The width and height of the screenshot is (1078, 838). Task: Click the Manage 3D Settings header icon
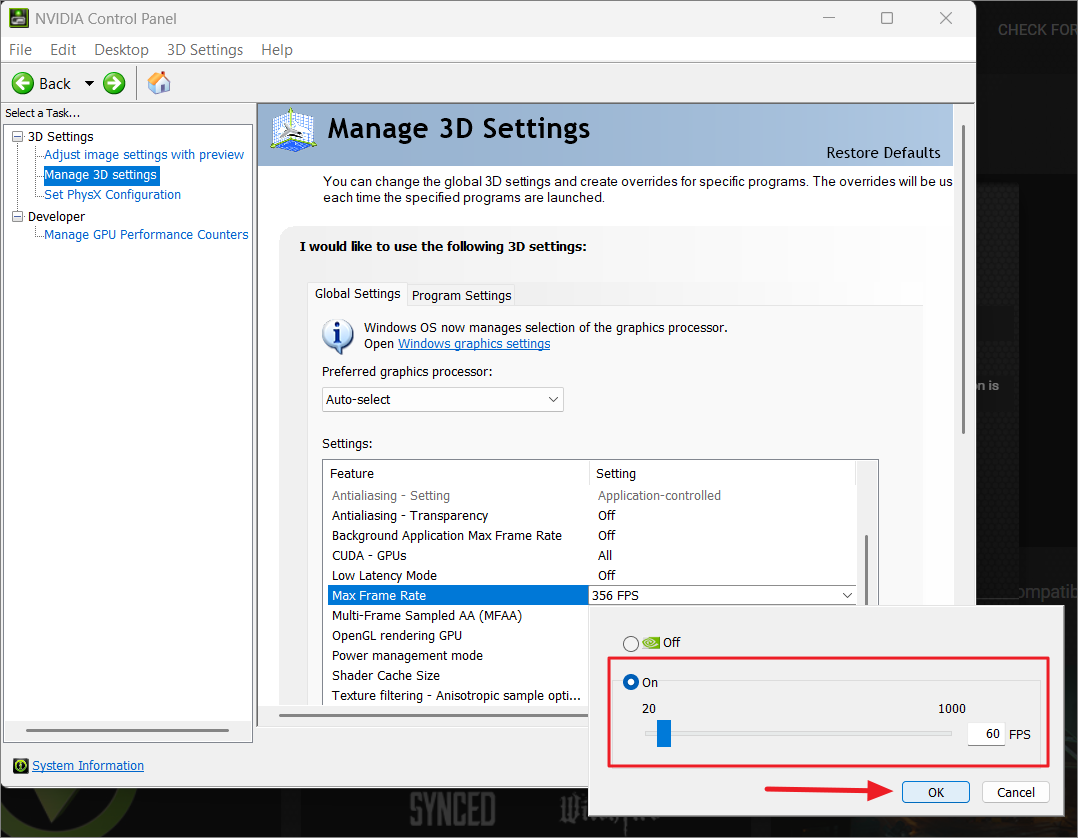(x=291, y=129)
